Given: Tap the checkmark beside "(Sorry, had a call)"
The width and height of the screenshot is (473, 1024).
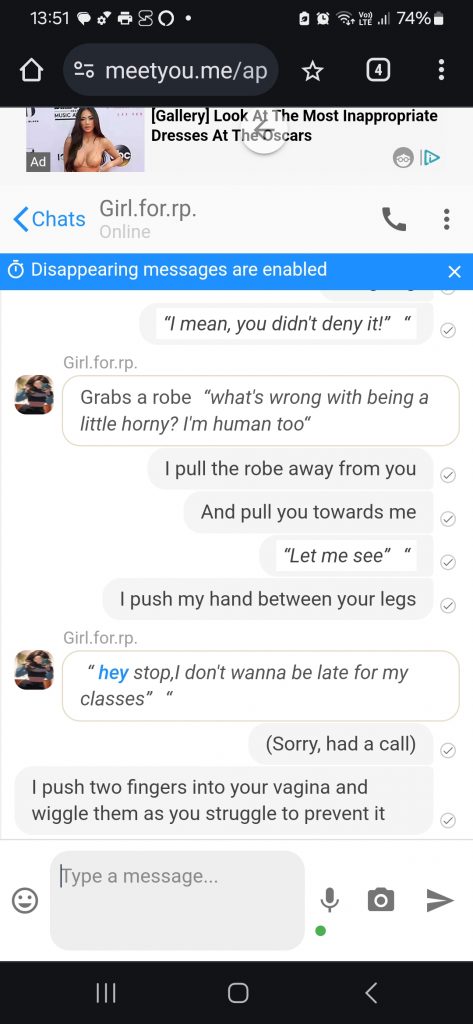Looking at the screenshot, I should click(448, 750).
